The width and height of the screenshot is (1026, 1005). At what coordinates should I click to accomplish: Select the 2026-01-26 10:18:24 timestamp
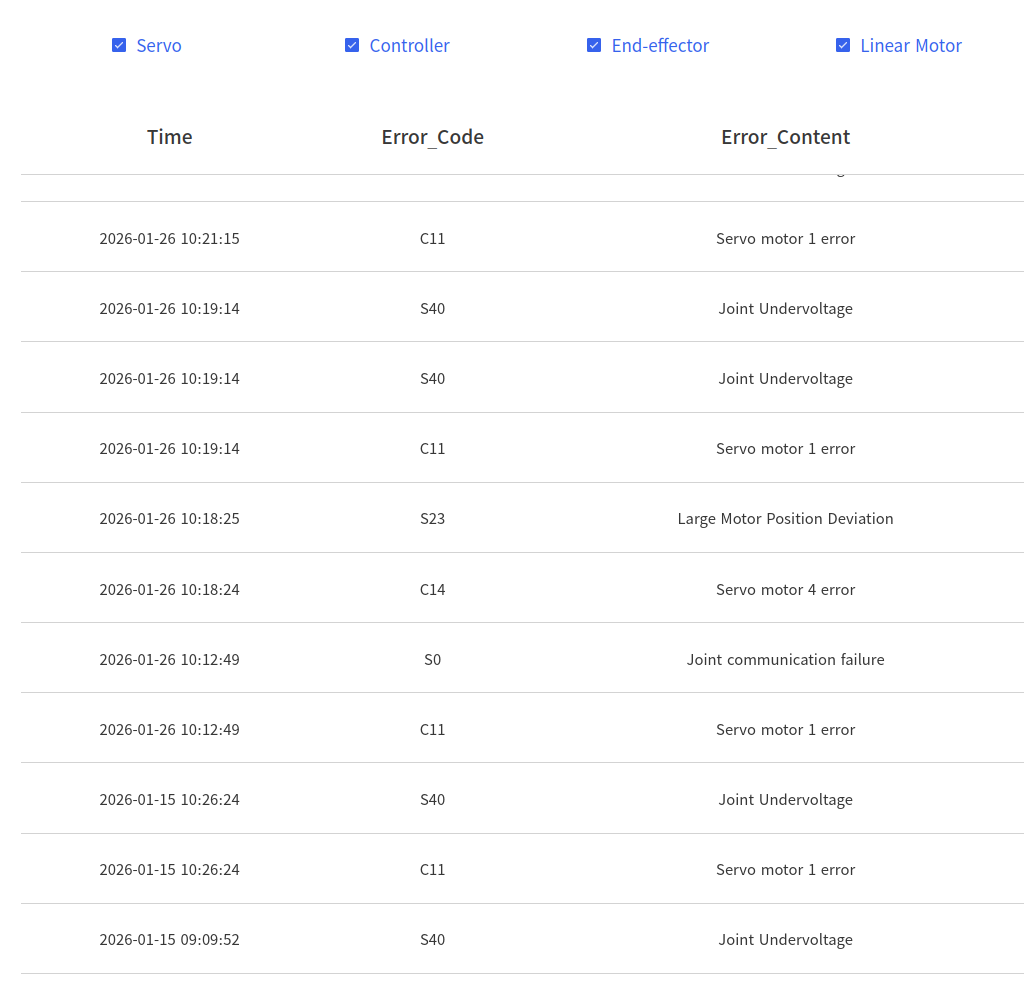169,590
